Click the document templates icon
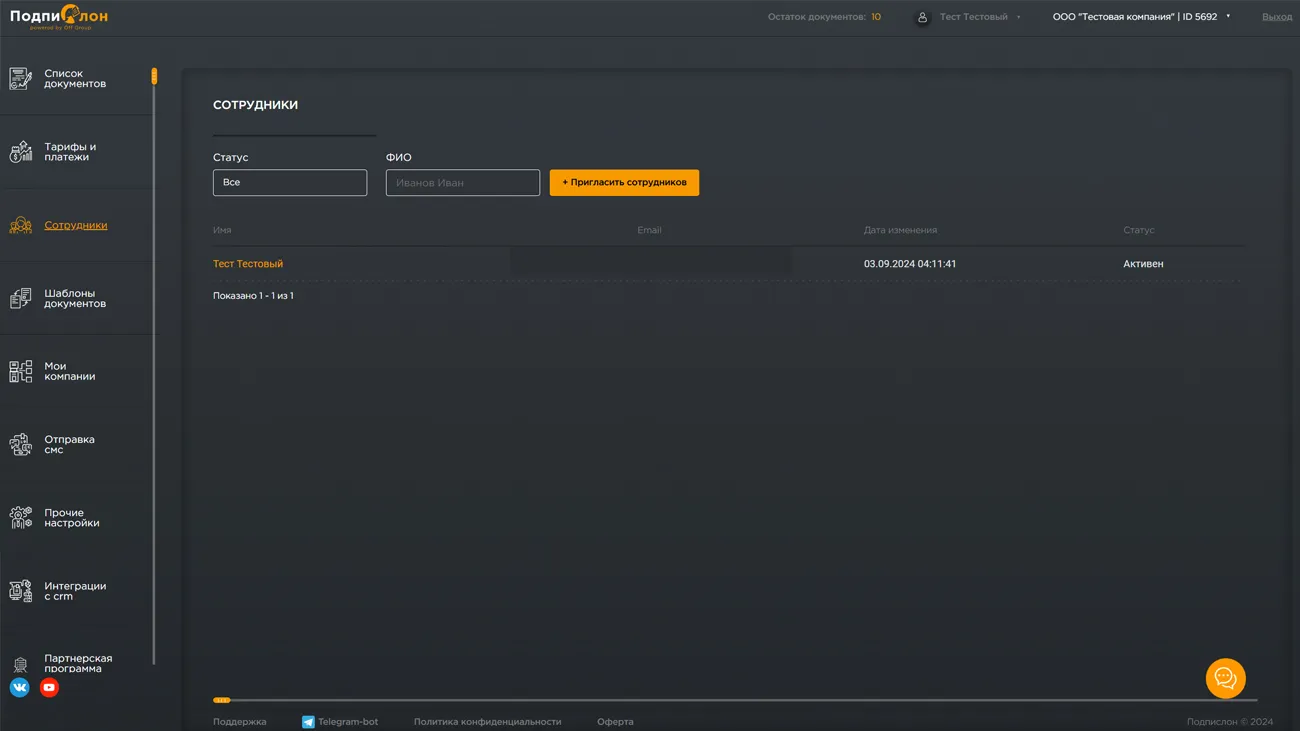This screenshot has width=1300, height=731. pos(21,298)
